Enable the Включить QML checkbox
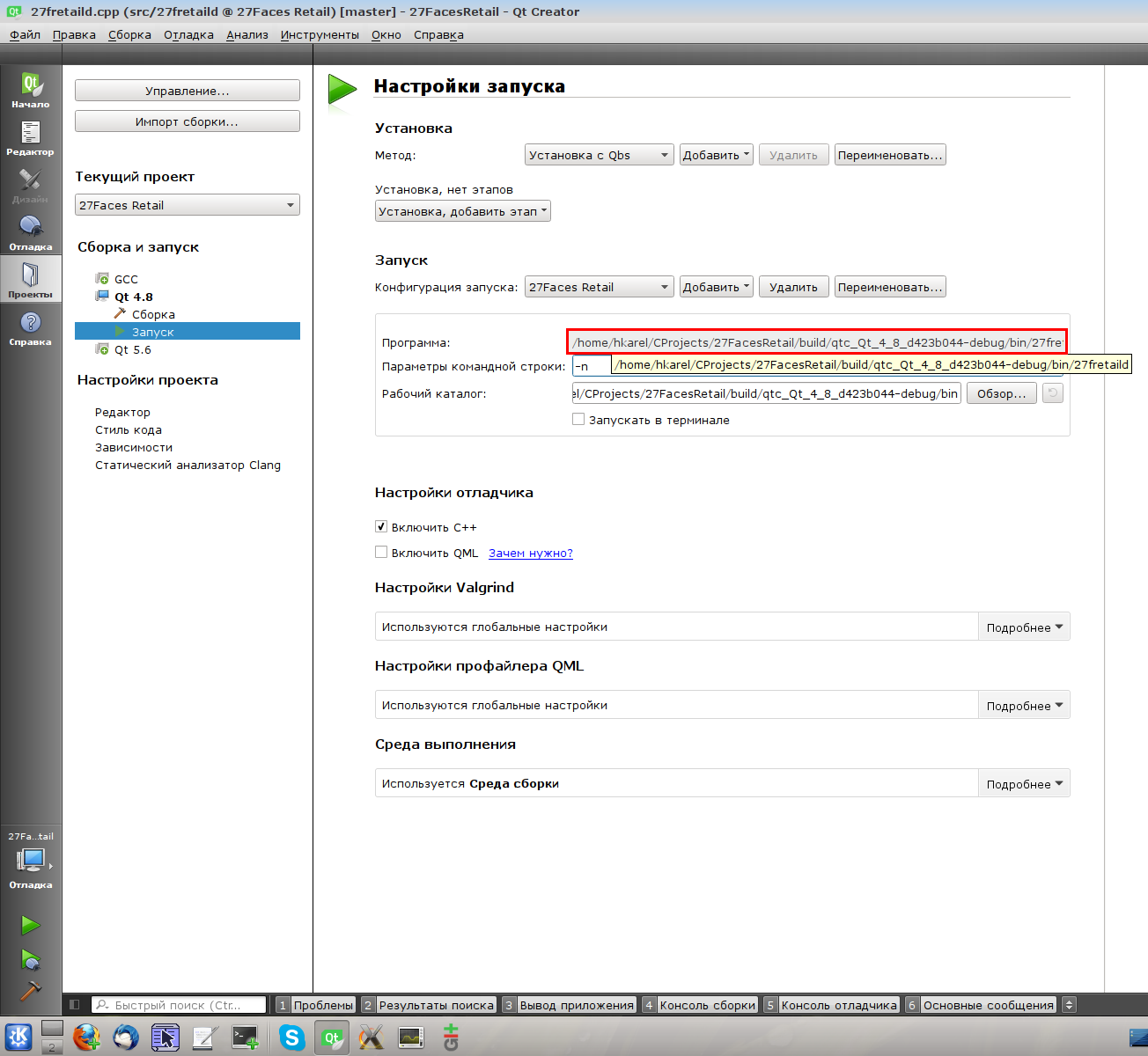 click(x=381, y=553)
